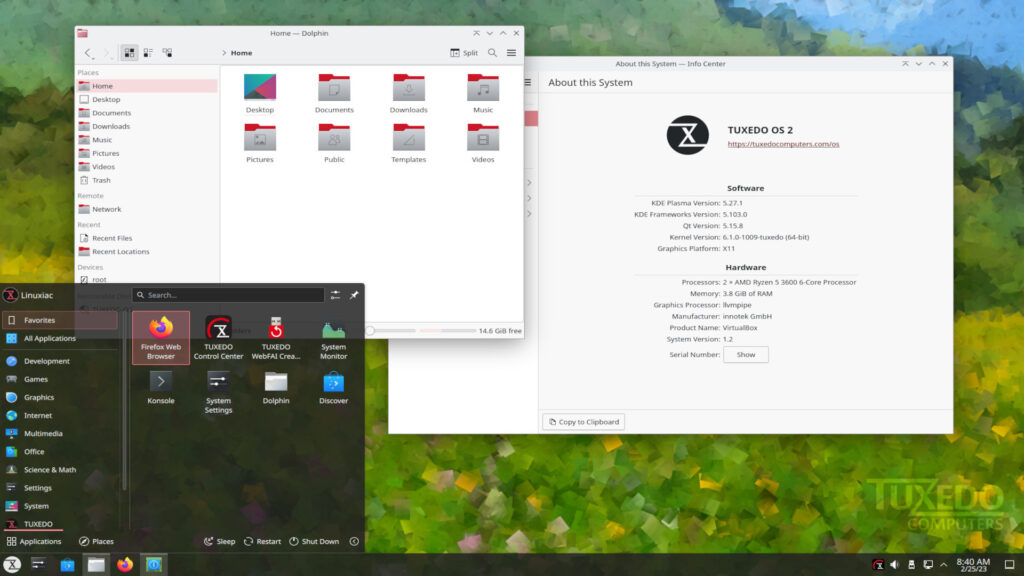The width and height of the screenshot is (1024, 576).
Task: Expand more power options arrow in launcher
Action: click(x=354, y=541)
